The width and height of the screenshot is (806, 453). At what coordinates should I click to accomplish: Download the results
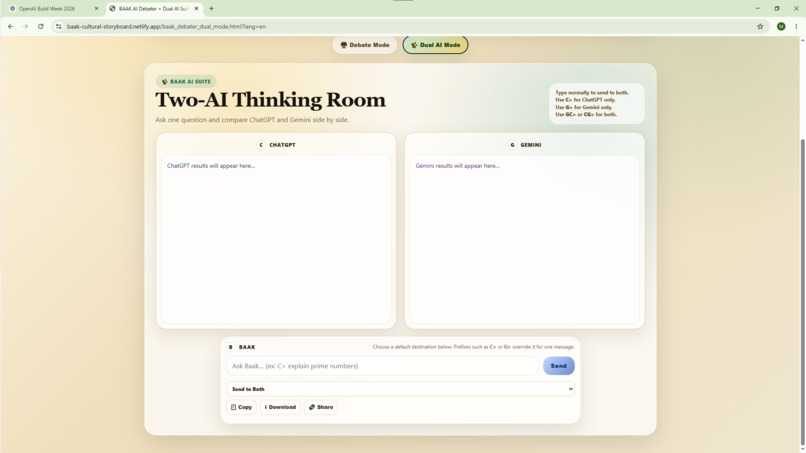tap(280, 407)
